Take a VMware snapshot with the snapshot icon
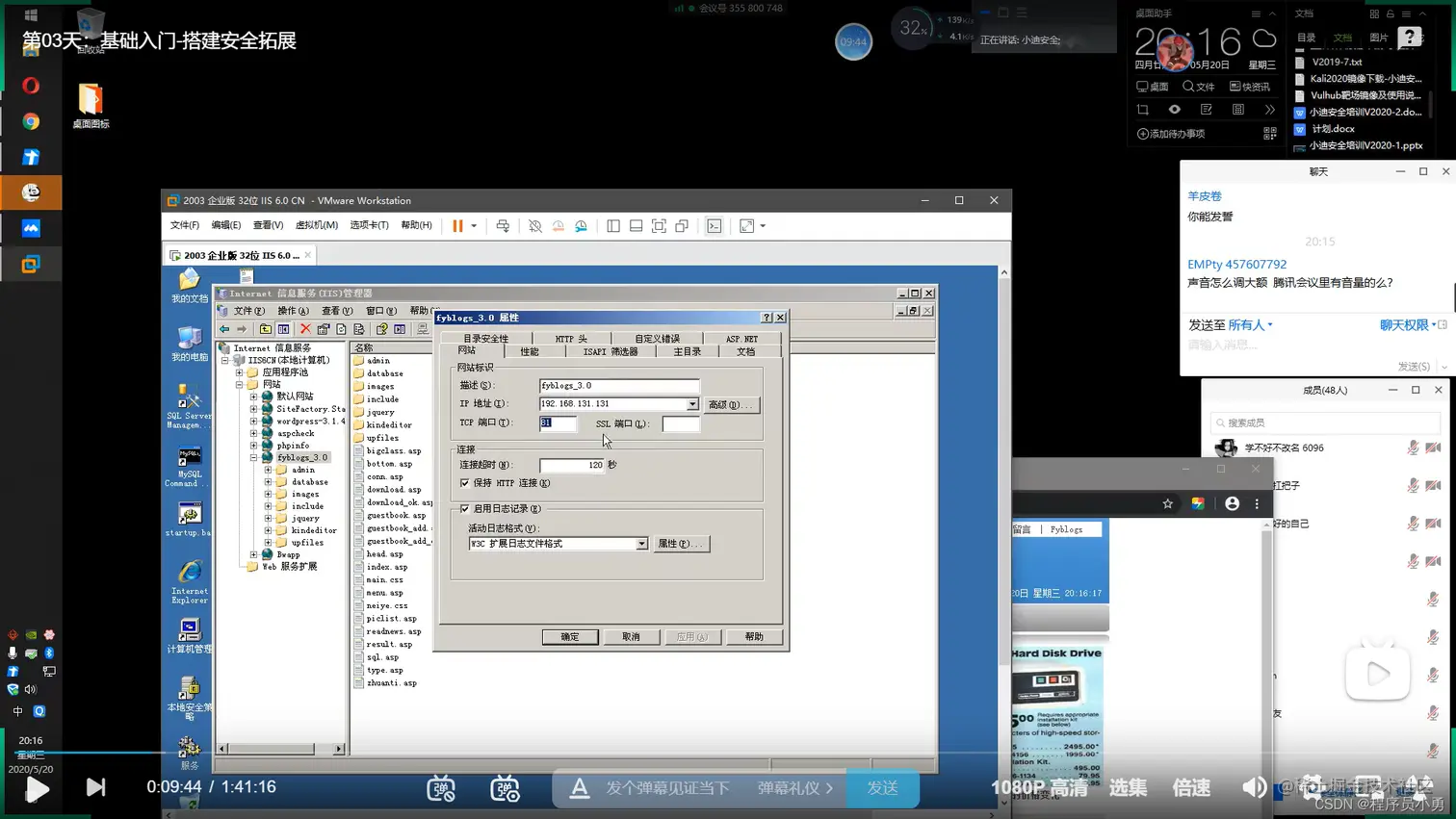 pyautogui.click(x=535, y=226)
